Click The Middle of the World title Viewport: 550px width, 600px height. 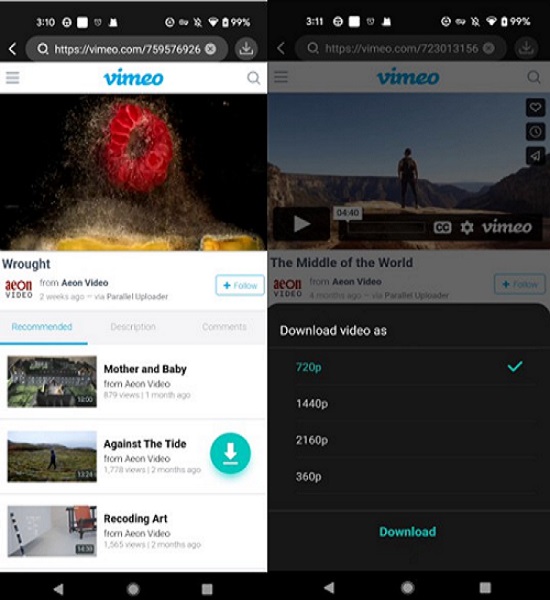tap(342, 262)
